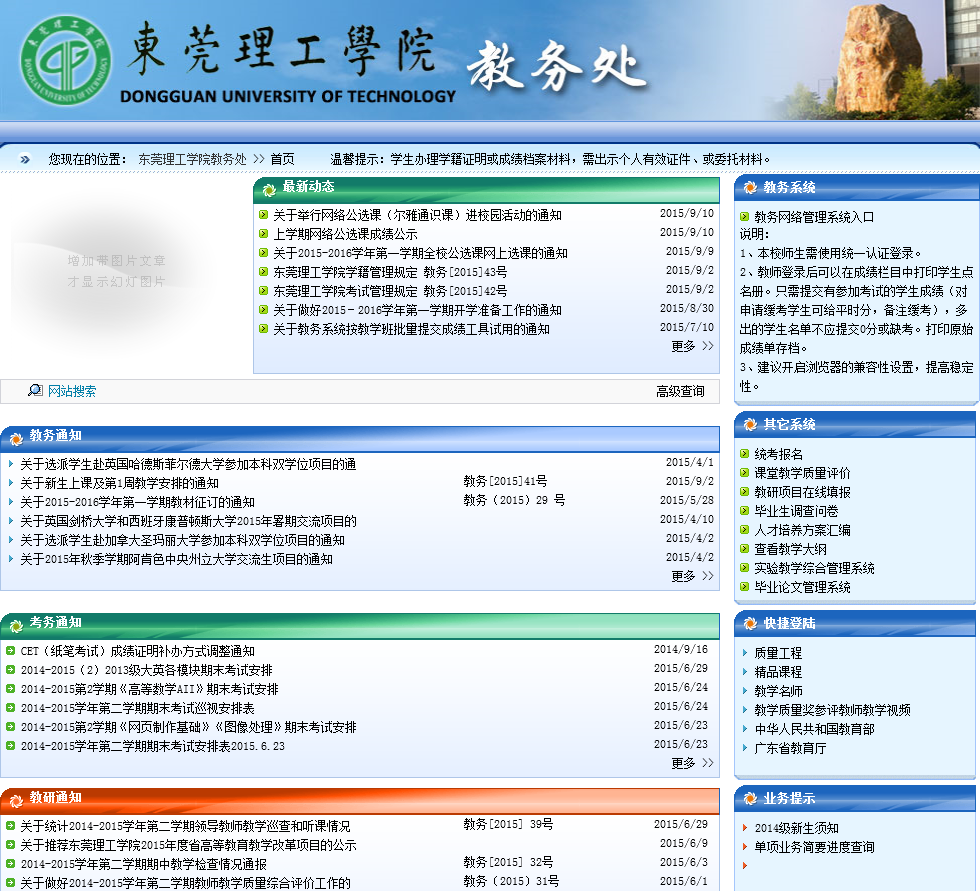980x891 pixels.
Task: Open 更多 link in 最新动态 panel
Action: coord(692,346)
